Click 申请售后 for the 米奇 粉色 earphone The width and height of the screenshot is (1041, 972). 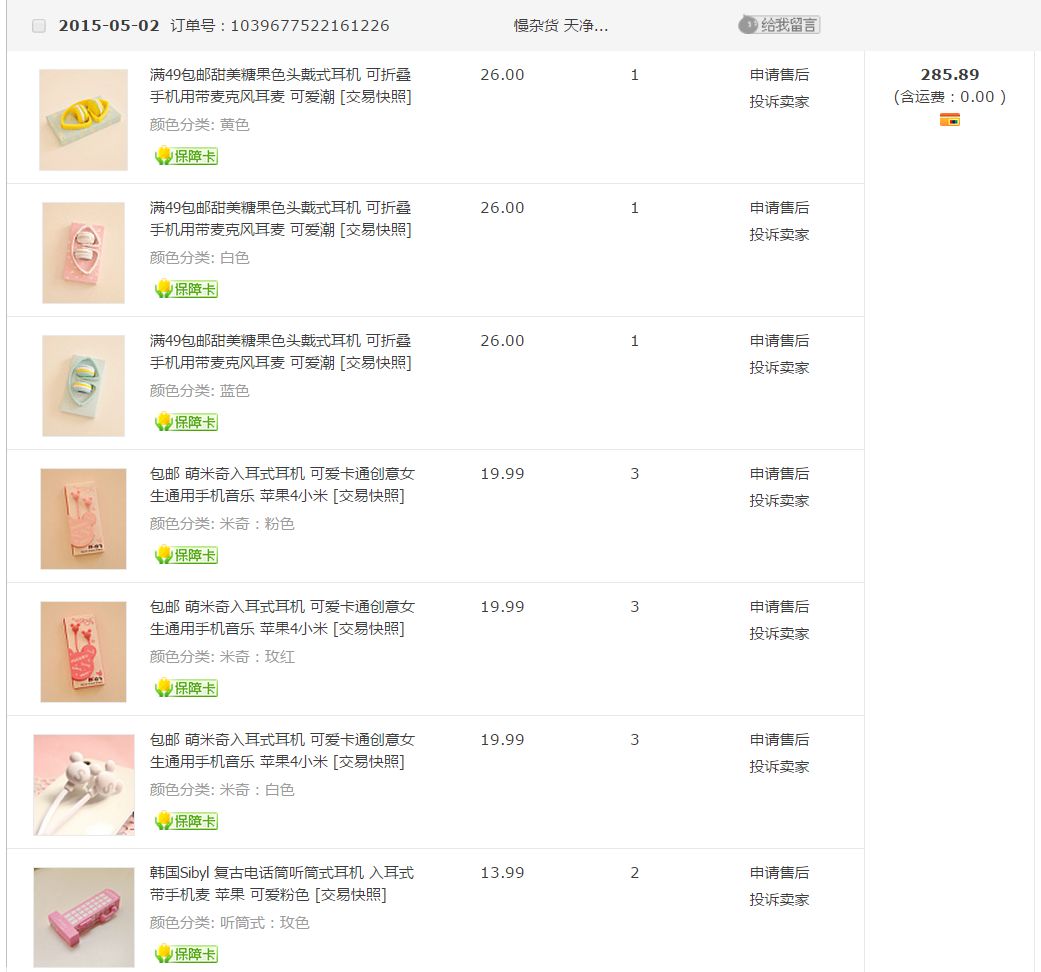779,474
